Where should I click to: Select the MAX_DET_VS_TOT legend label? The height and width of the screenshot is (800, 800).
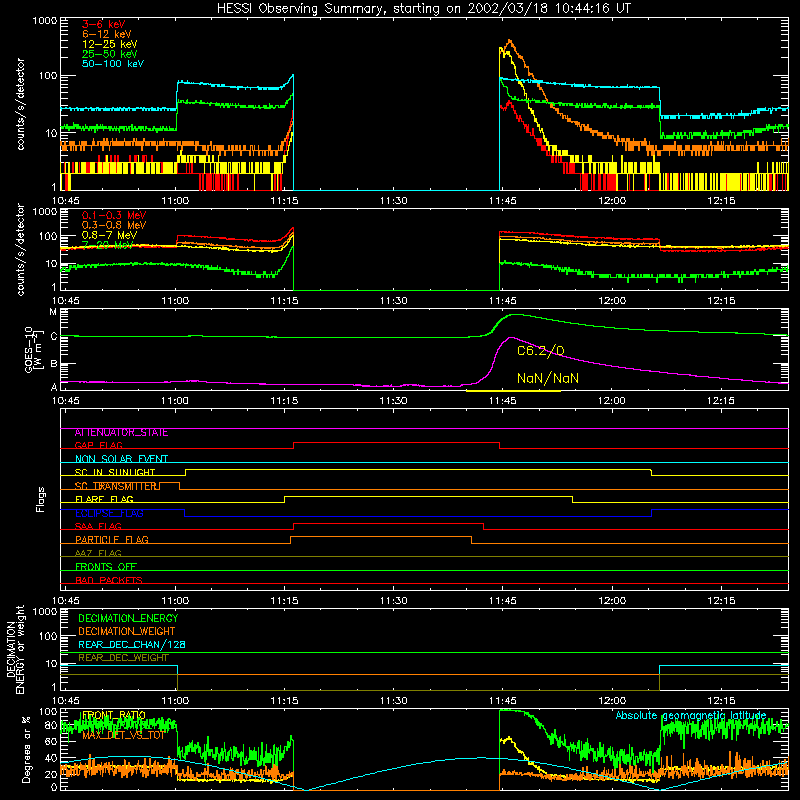(x=123, y=735)
